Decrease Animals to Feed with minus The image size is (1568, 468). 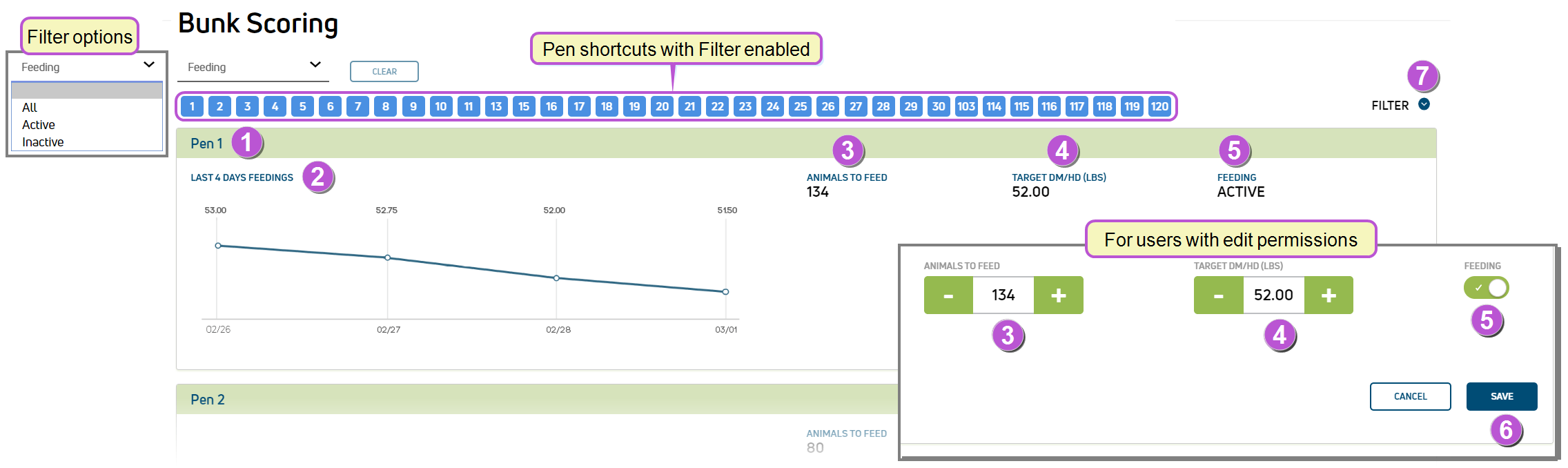tap(948, 295)
